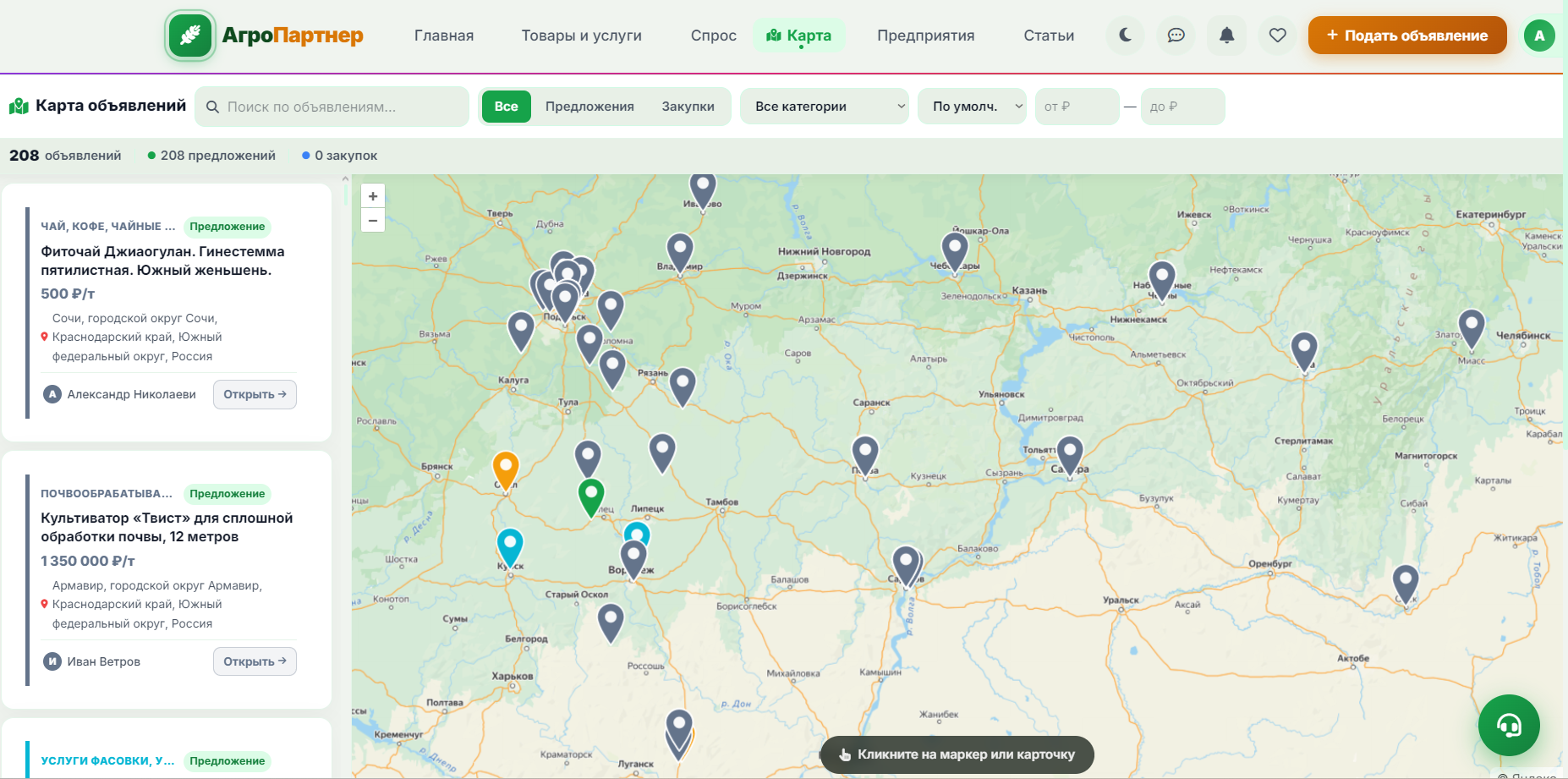Open the Предприятия section
This screenshot has width=1568, height=779.
click(926, 36)
